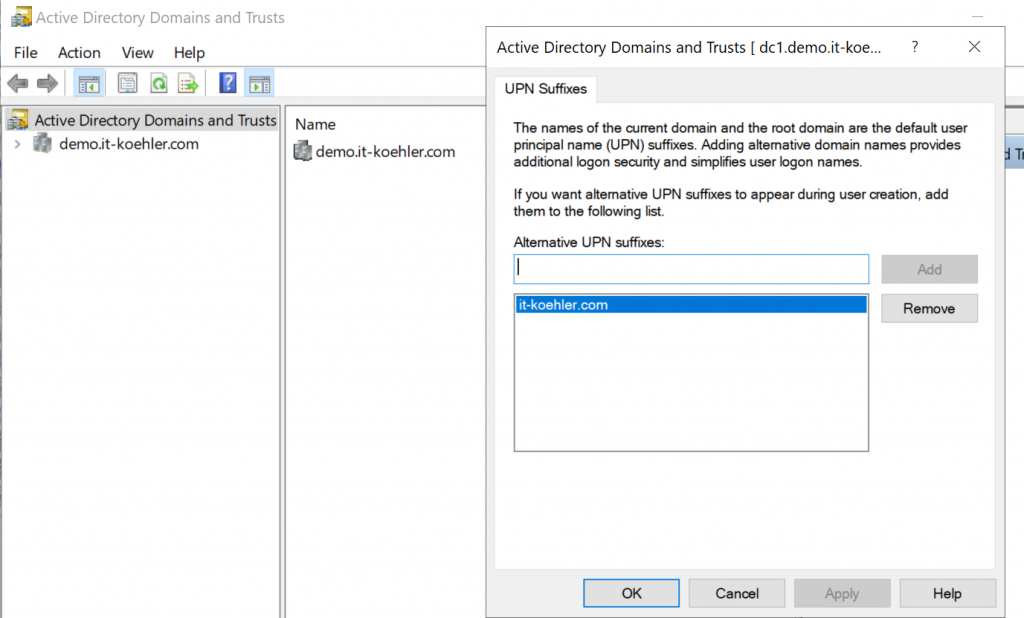Image resolution: width=1024 pixels, height=618 pixels.
Task: Switch to the UPN Suffixes tab
Action: pyautogui.click(x=545, y=89)
